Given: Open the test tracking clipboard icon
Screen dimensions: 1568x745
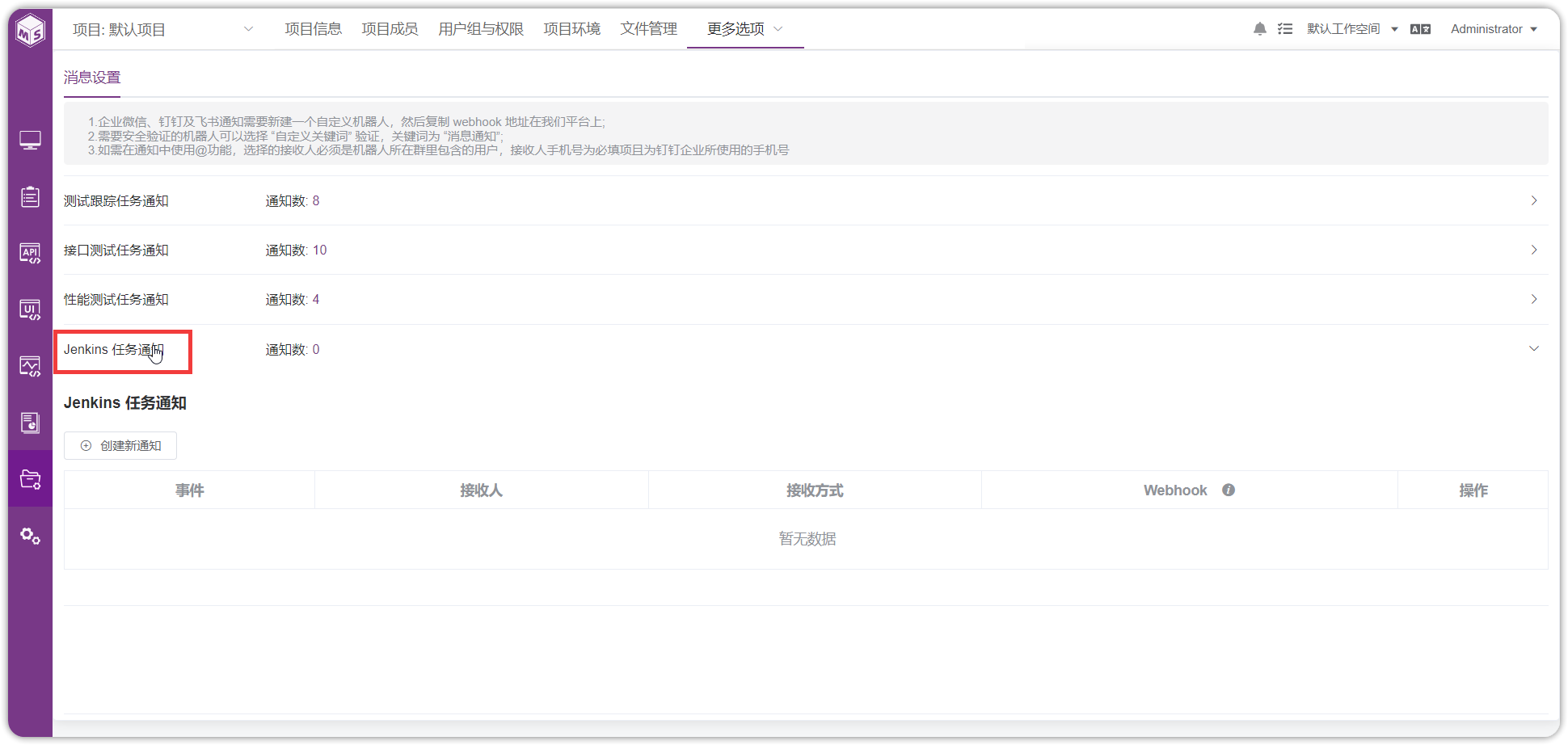Looking at the screenshot, I should pyautogui.click(x=31, y=196).
